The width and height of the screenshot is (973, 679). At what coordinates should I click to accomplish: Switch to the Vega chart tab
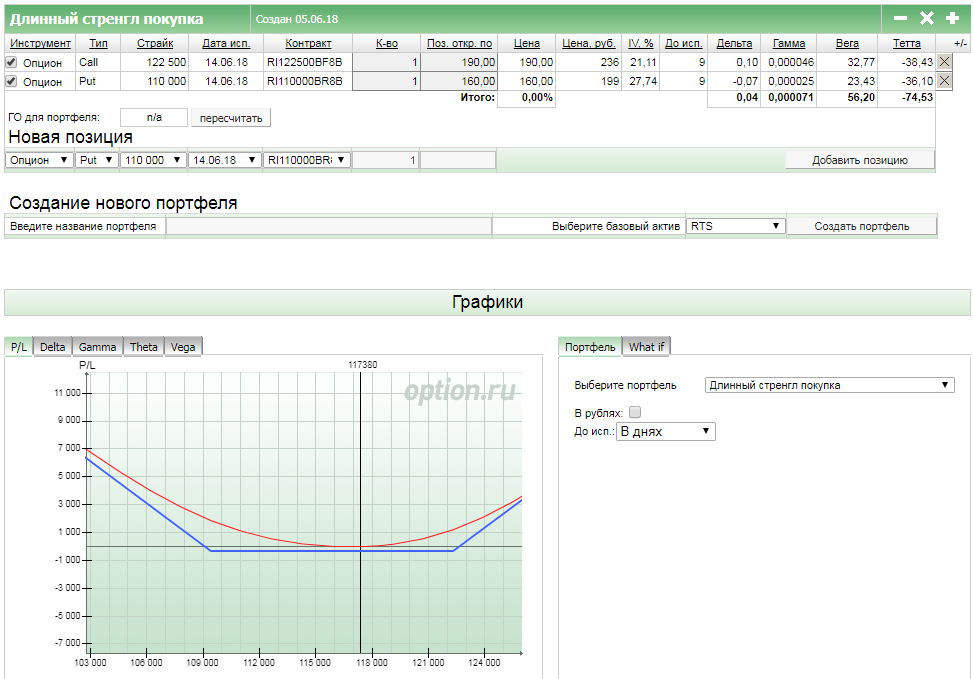coord(183,347)
